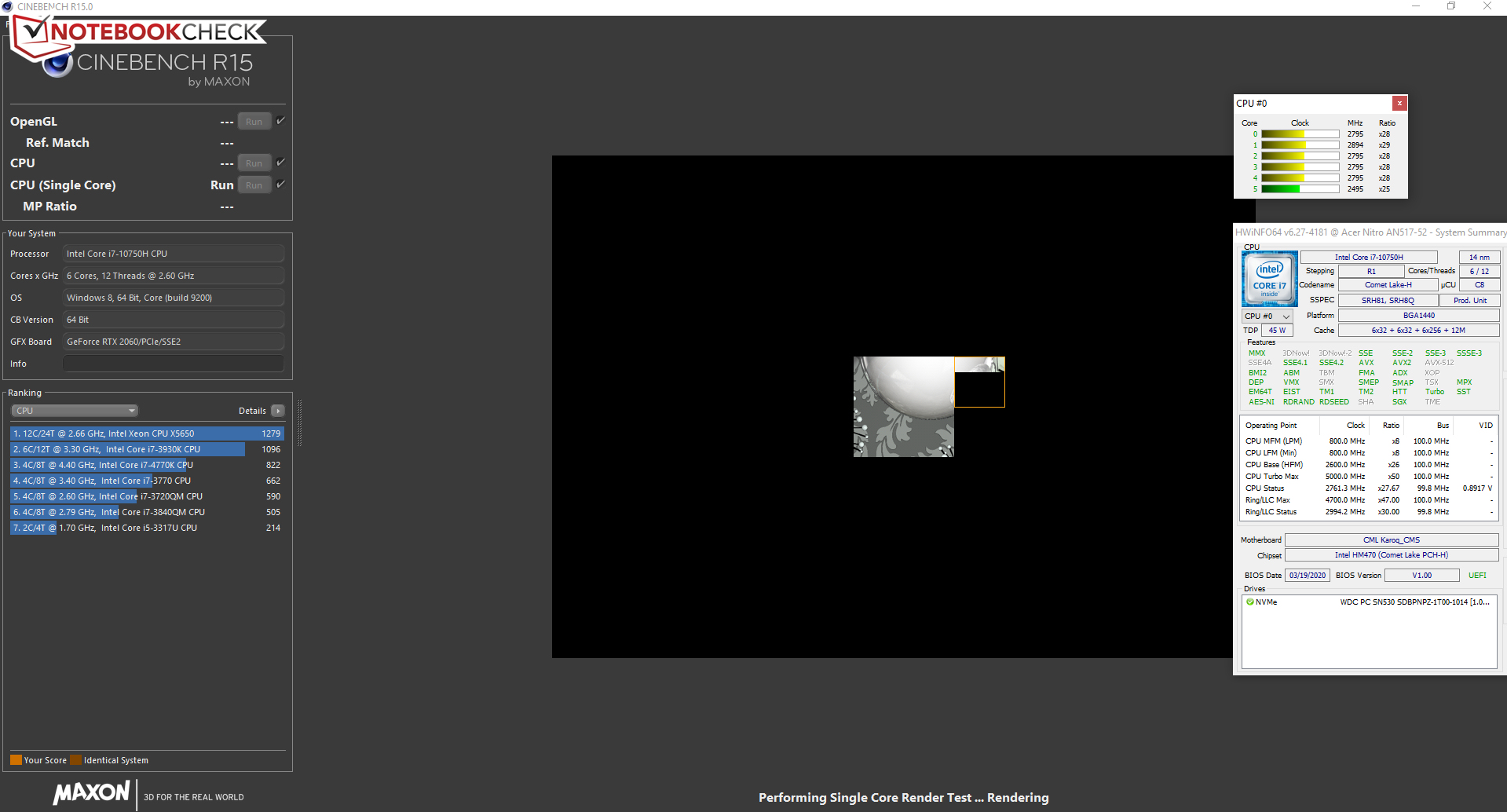Screen dimensions: 1507x812
Task: Select ranking row Intel Core i7-4770K
Action: click(147, 465)
